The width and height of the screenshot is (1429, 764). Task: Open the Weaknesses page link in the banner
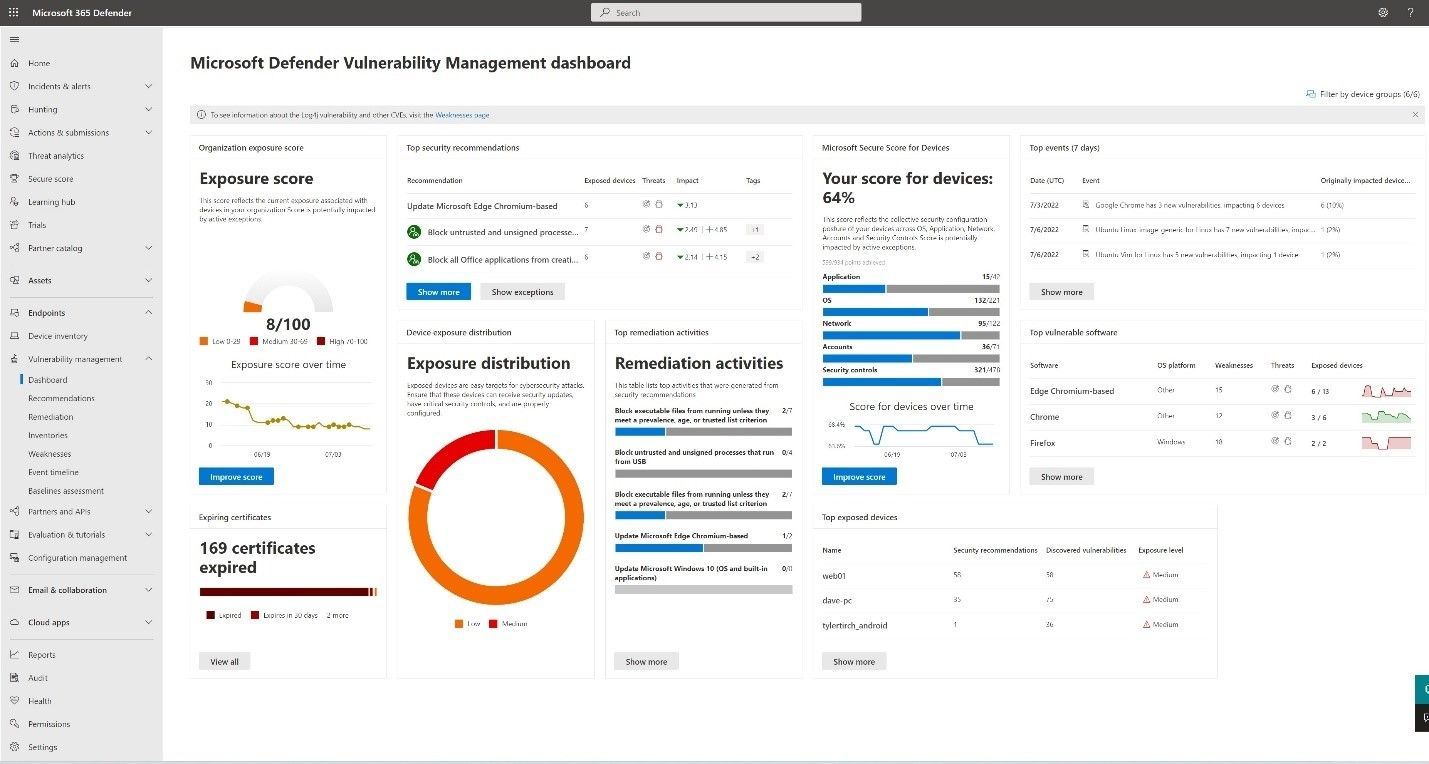(x=461, y=114)
